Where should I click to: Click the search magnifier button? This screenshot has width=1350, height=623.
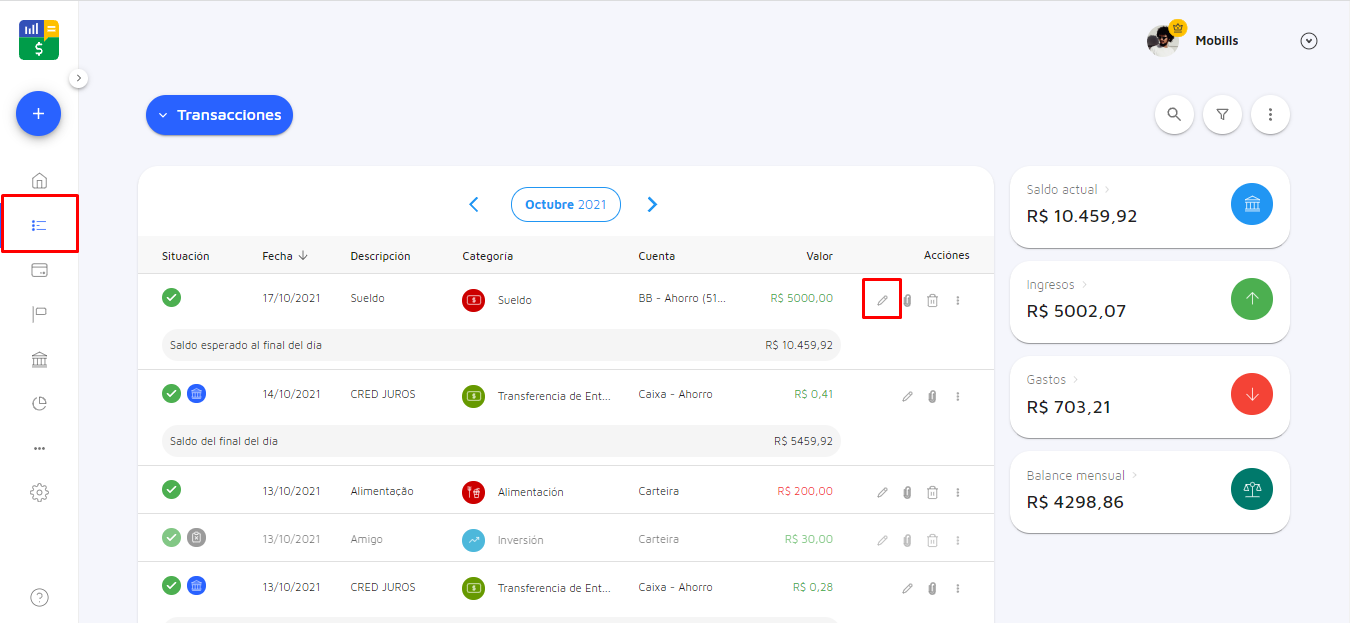tap(1174, 115)
